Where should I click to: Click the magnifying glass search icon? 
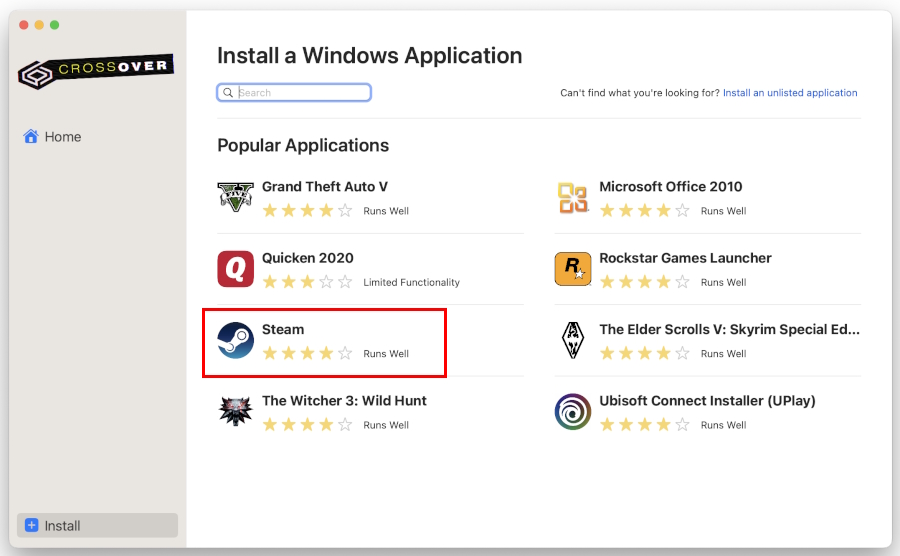[x=229, y=93]
